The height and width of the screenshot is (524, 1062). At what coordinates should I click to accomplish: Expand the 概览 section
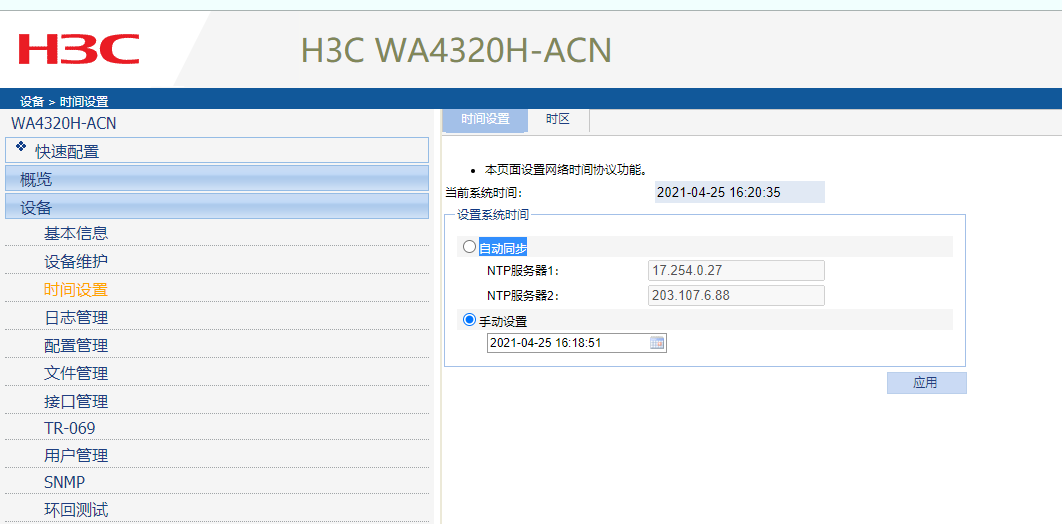(x=217, y=179)
